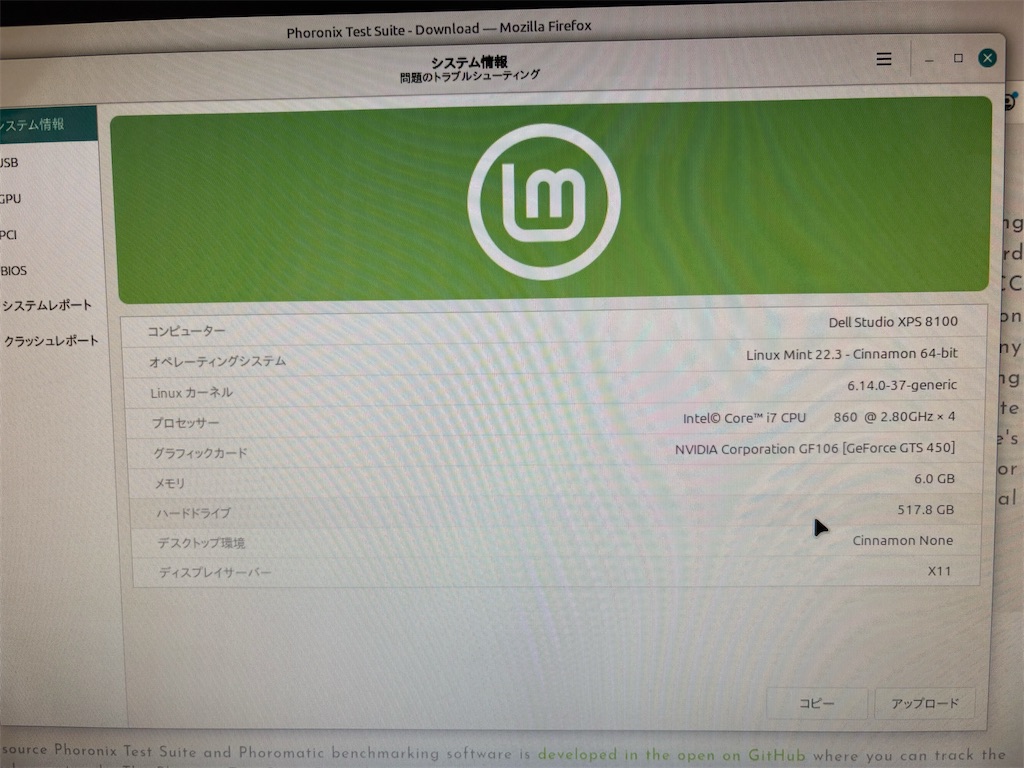The image size is (1024, 768).
Task: Minimize the システム情報 window
Action: (x=929, y=60)
